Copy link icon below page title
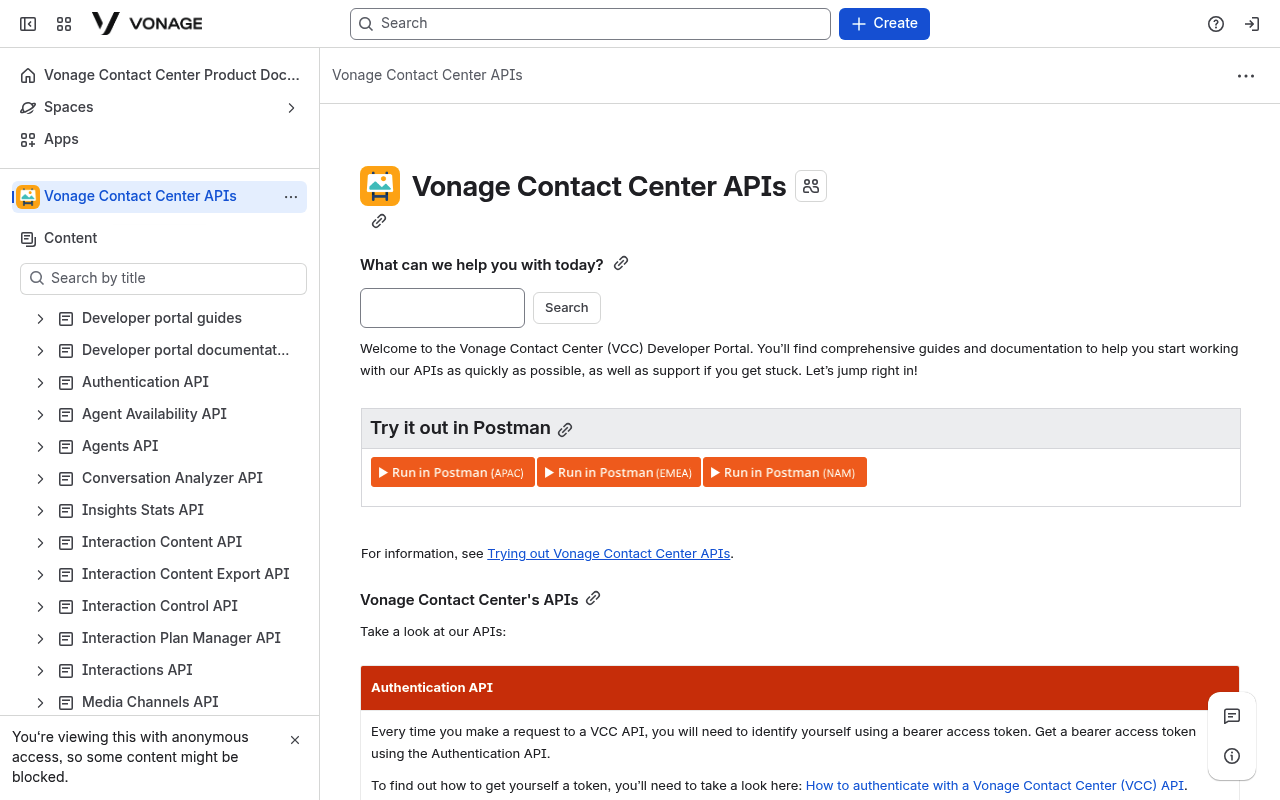This screenshot has width=1280, height=800. [379, 221]
